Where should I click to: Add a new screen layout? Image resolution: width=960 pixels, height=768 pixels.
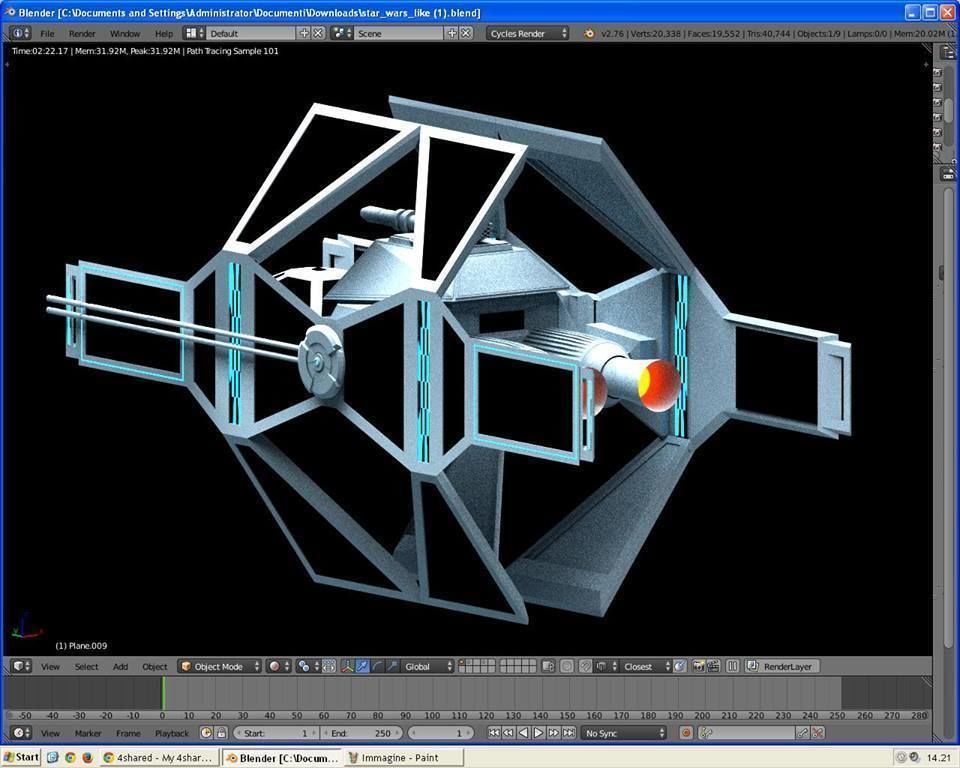coord(304,33)
